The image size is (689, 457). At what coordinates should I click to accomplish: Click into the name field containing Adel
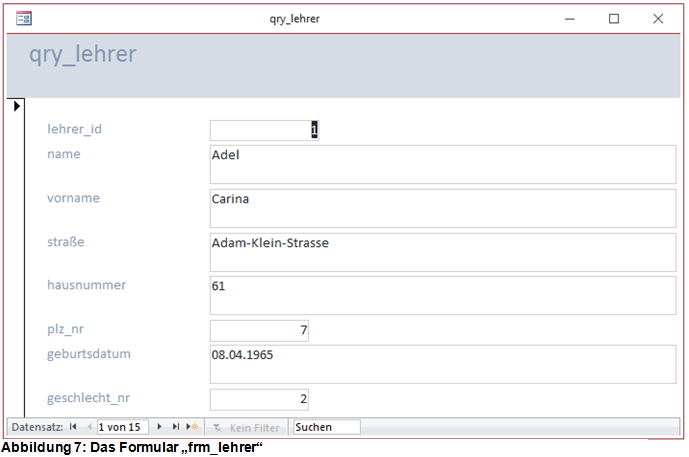(442, 164)
